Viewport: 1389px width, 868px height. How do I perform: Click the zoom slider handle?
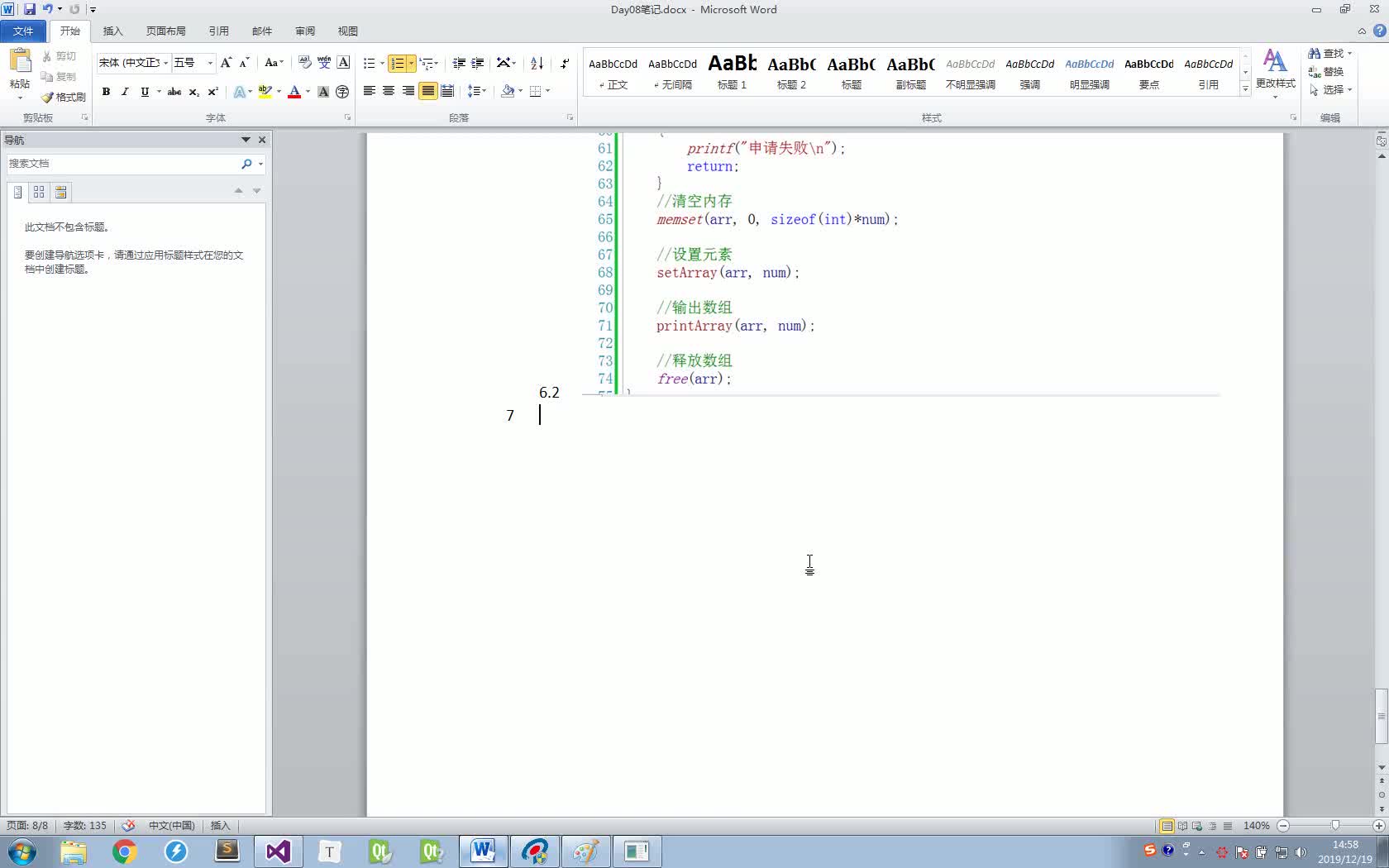pos(1335,826)
